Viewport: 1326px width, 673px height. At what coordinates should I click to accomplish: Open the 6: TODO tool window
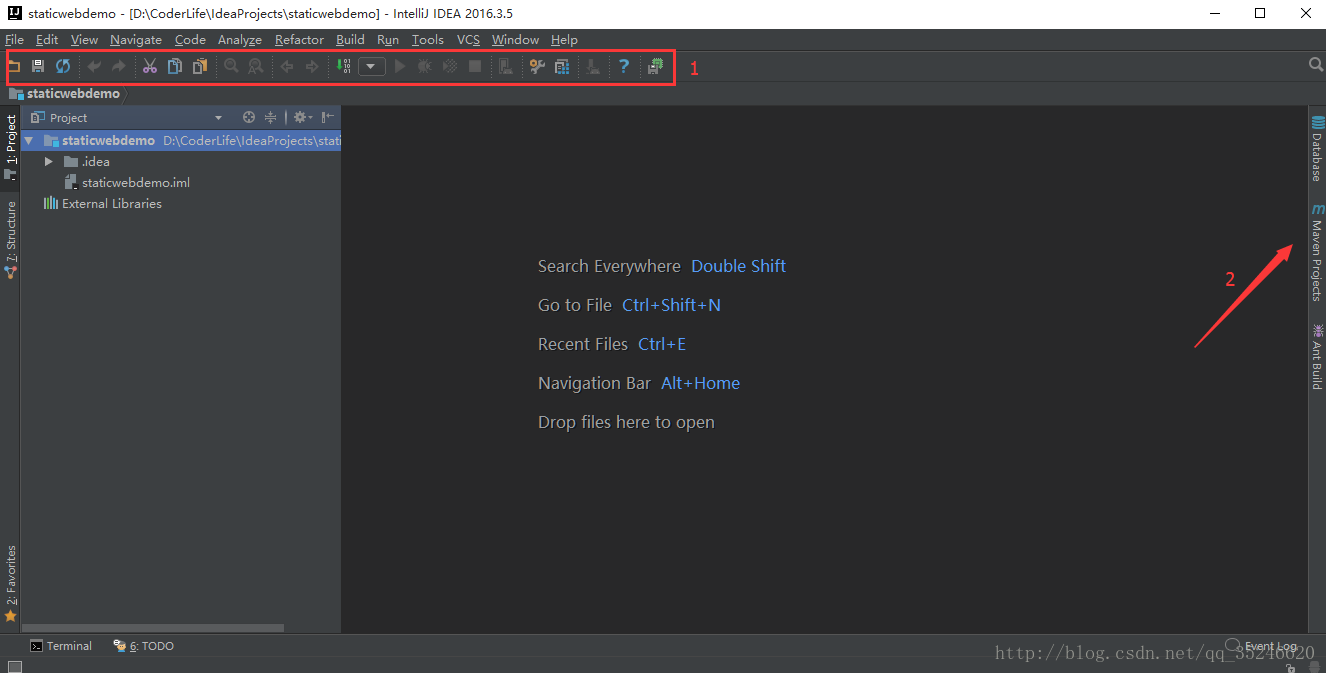144,646
